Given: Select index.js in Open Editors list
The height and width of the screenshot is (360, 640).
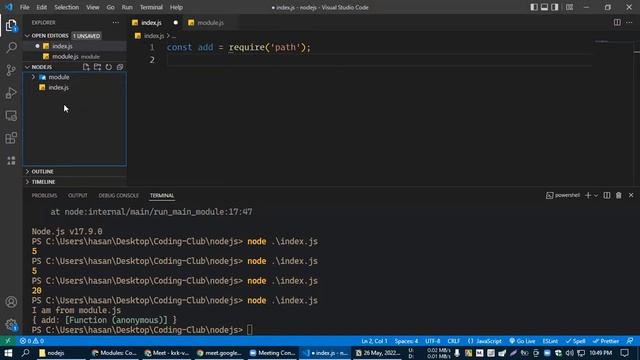Looking at the screenshot, I should point(62,47).
